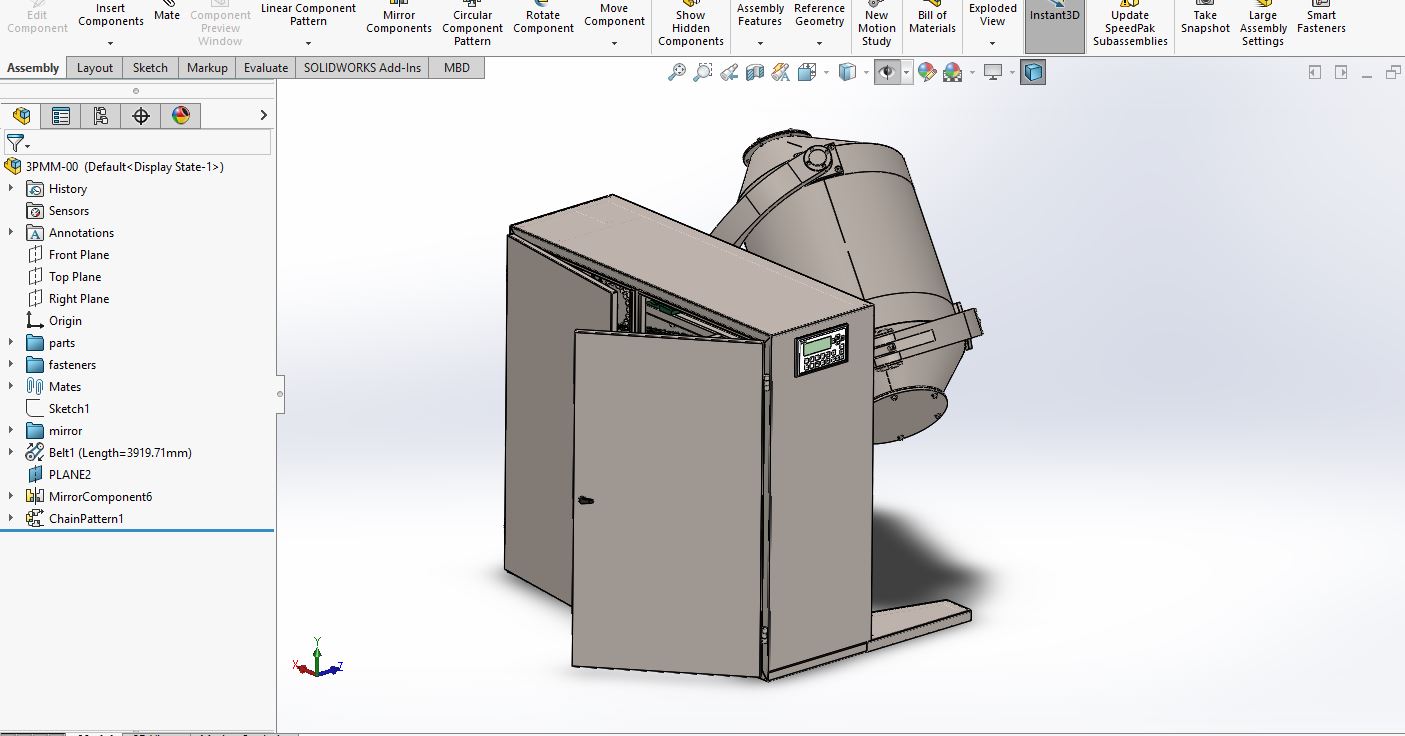The height and width of the screenshot is (736, 1405).
Task: Open the Hide/Show Items dropdown arrow
Action: click(906, 72)
